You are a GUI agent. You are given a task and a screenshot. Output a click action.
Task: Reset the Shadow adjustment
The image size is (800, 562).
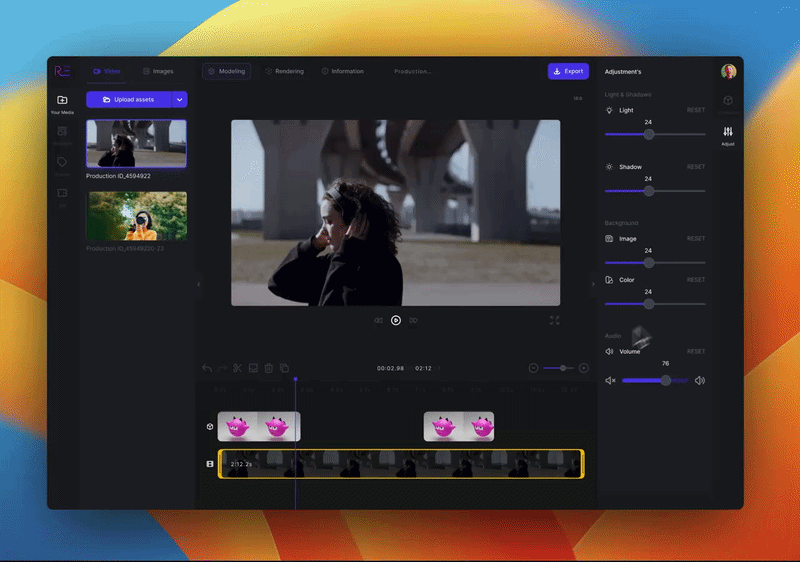coord(696,167)
